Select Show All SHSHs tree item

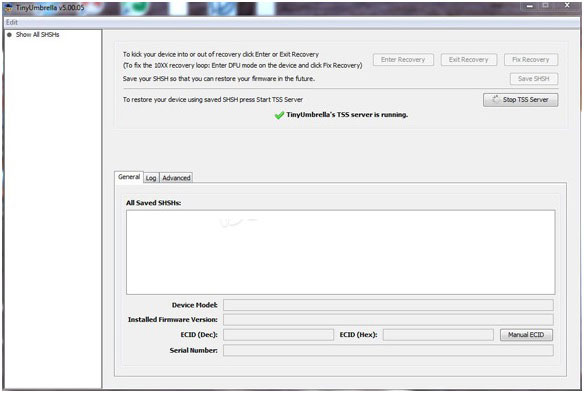click(37, 35)
